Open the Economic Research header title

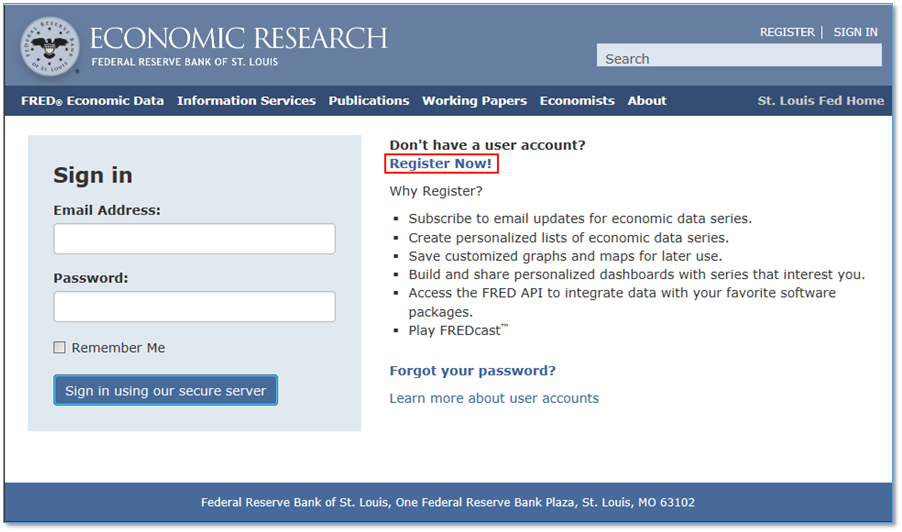(239, 39)
